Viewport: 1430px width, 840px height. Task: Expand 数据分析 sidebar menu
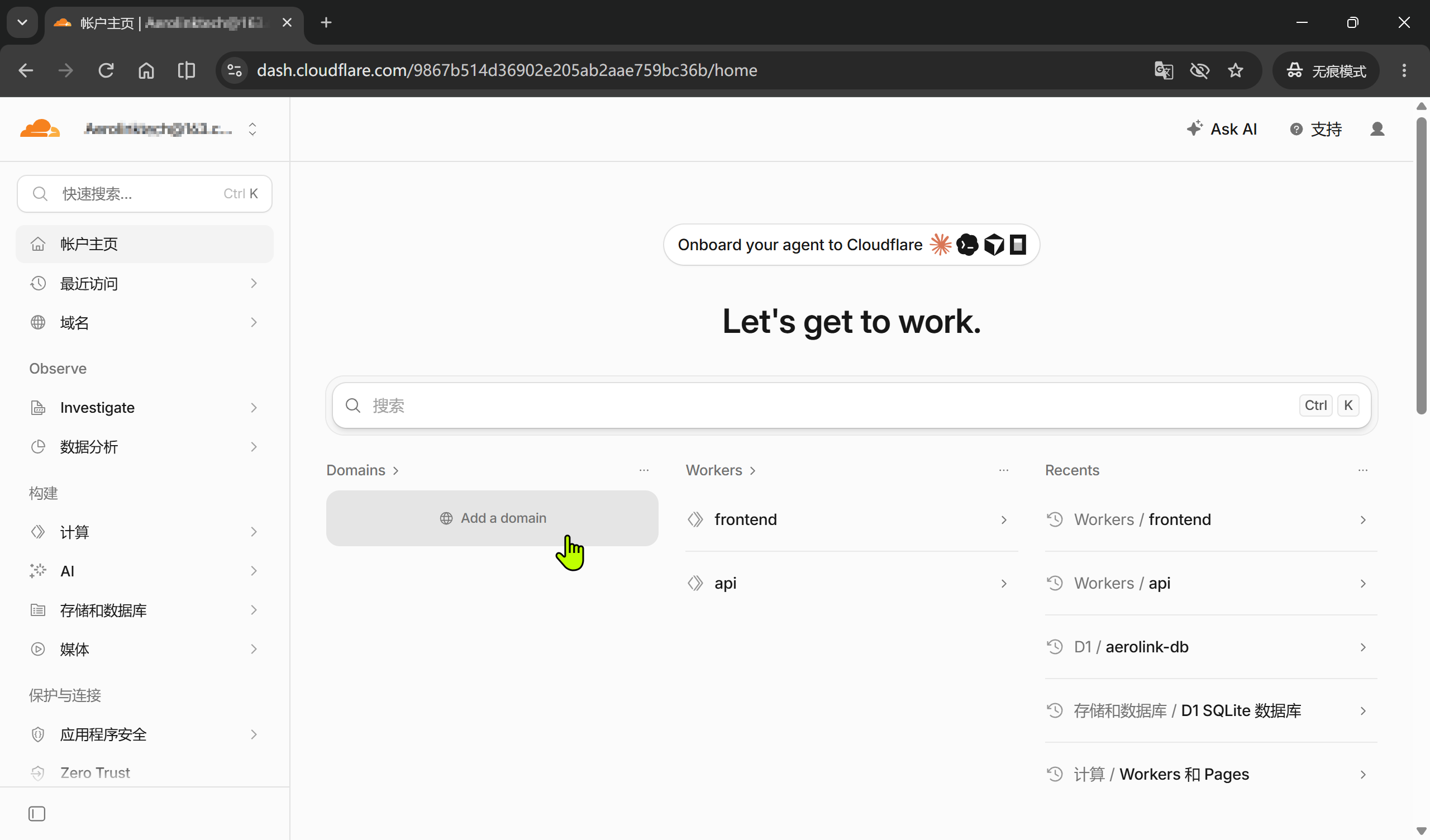coord(145,447)
